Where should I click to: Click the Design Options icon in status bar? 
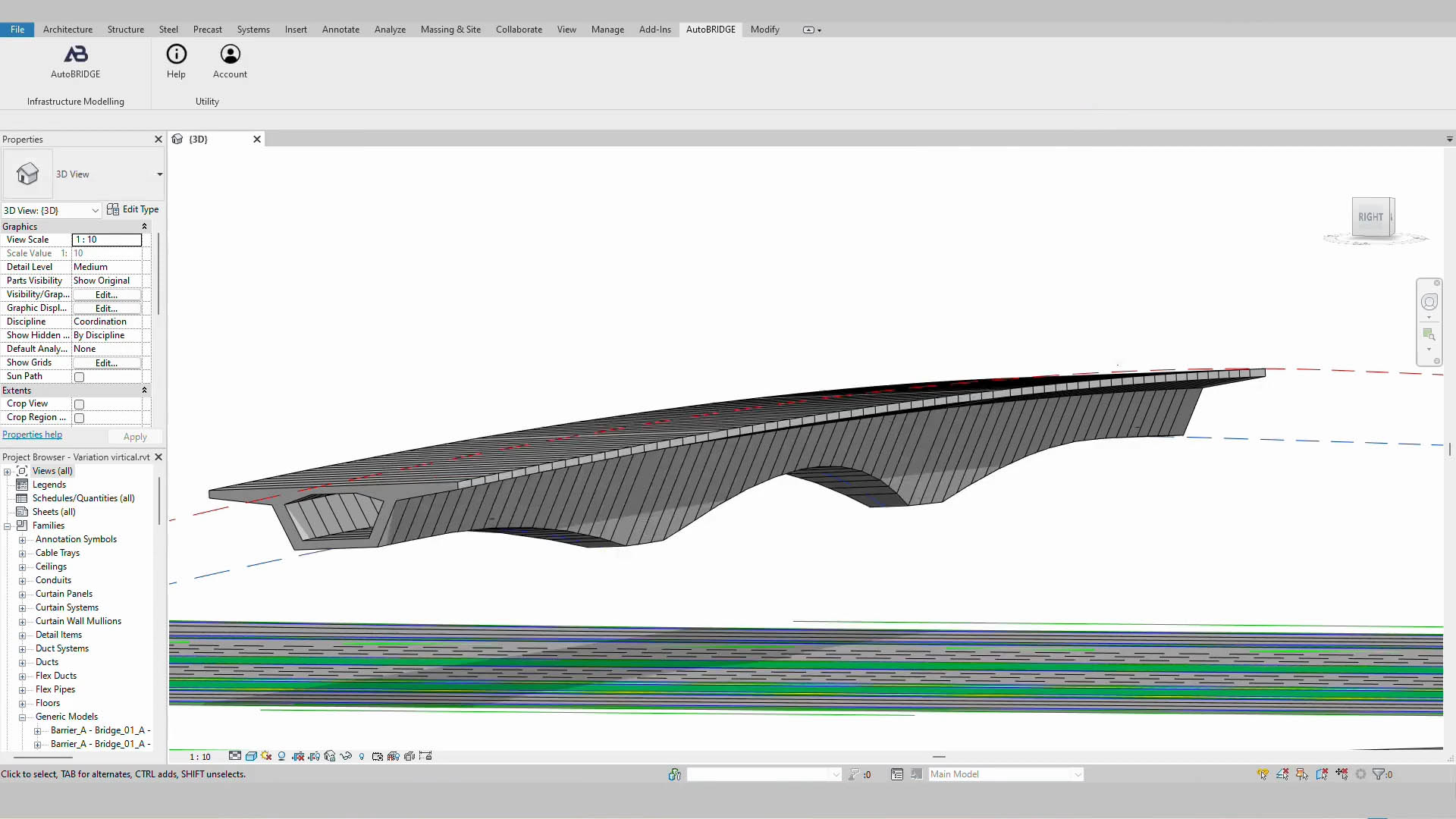coord(897,774)
